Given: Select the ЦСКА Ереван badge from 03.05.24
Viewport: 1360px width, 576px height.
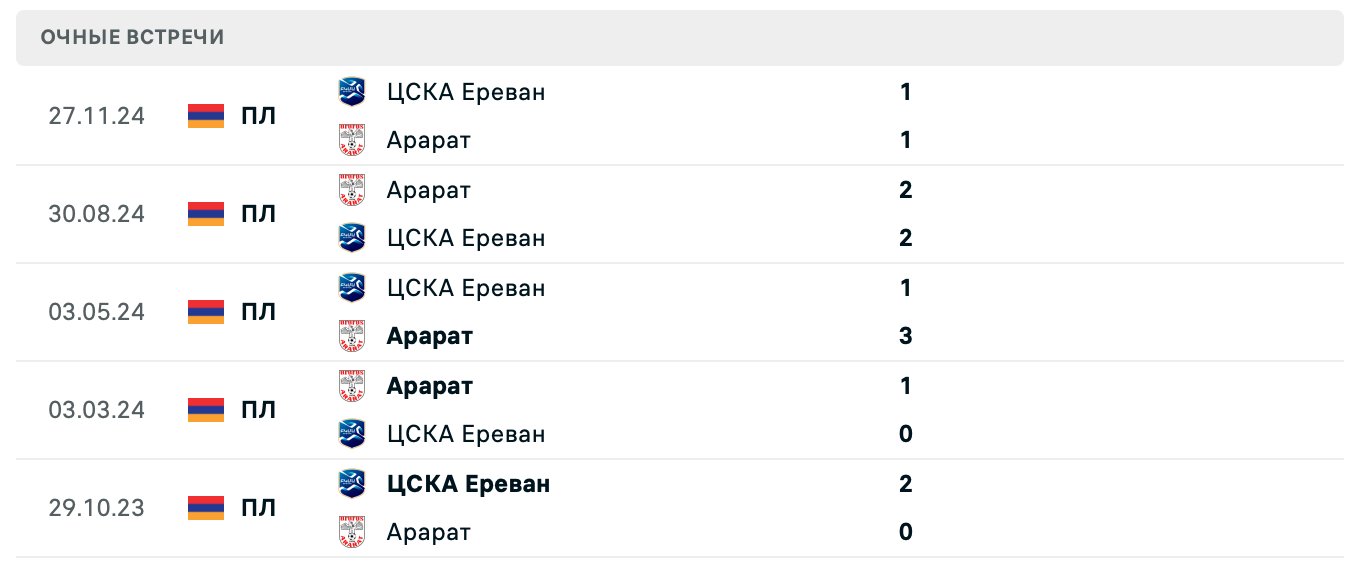Looking at the screenshot, I should (352, 287).
